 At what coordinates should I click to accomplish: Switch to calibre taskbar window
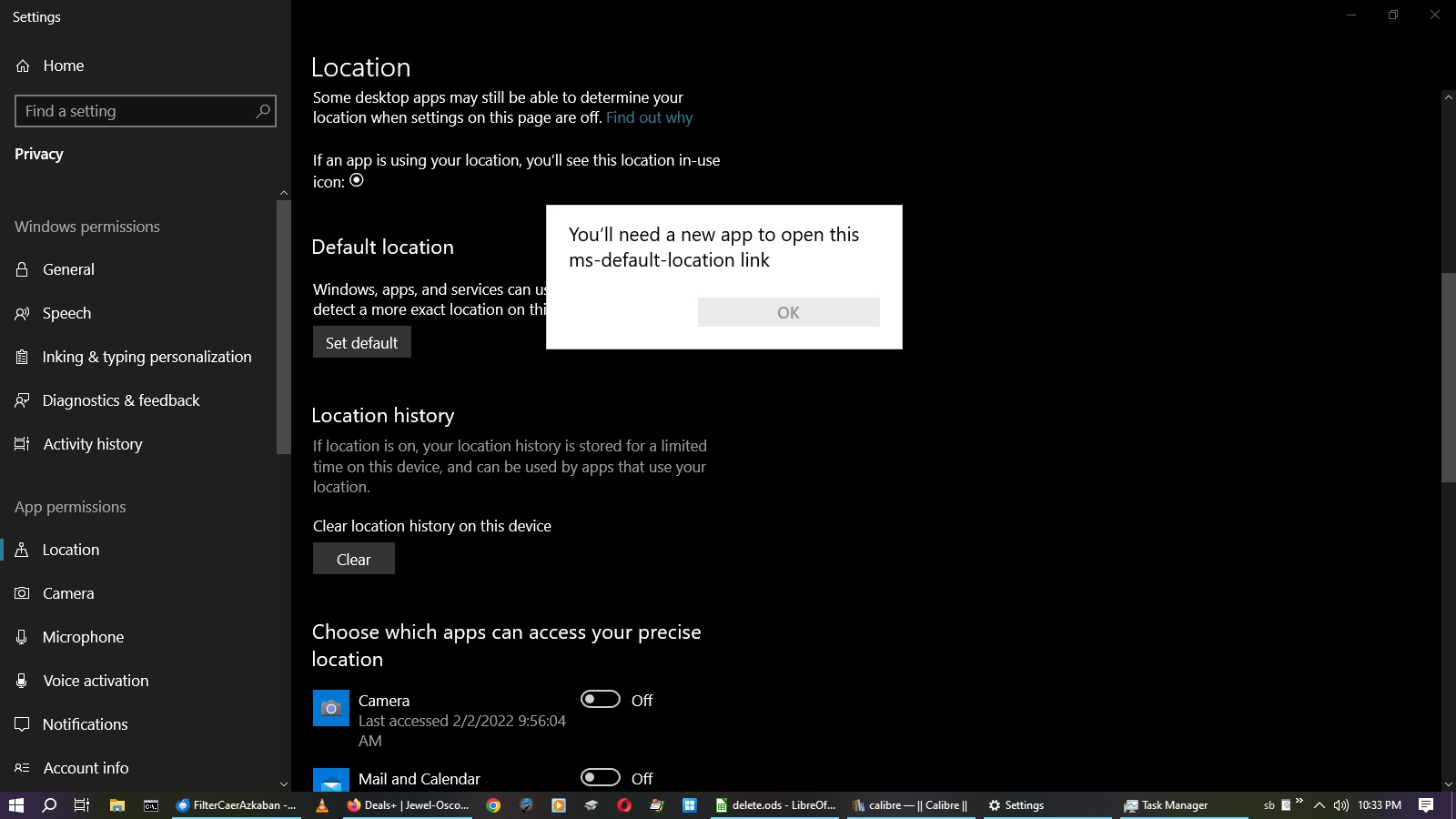pyautogui.click(x=911, y=805)
